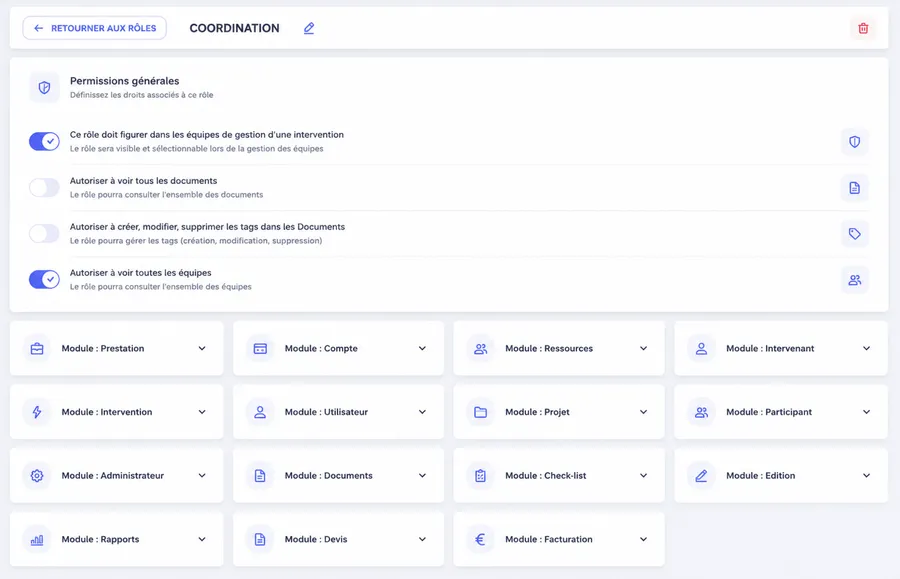The width and height of the screenshot is (900, 579).
Task: Enable the 'Autoriser à voir tous les documents' toggle
Action: tap(44, 187)
